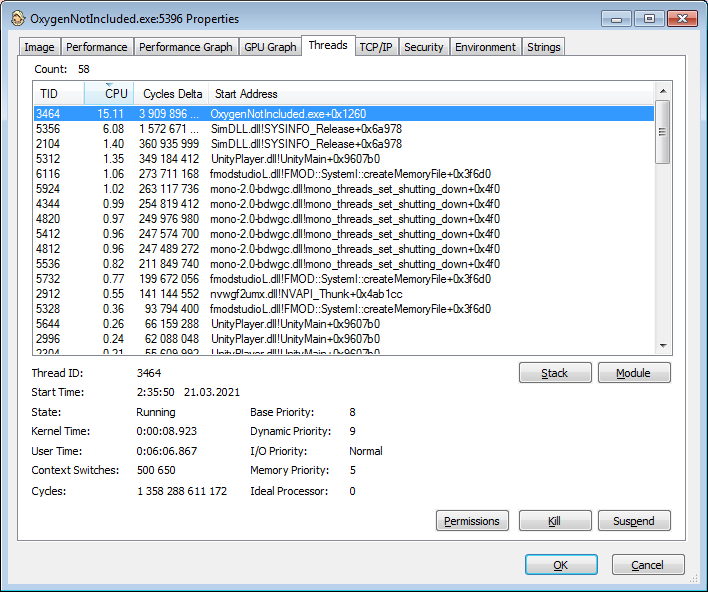Select thread 6116 fmodstudioL row
708x592 pixels.
click(x=344, y=174)
